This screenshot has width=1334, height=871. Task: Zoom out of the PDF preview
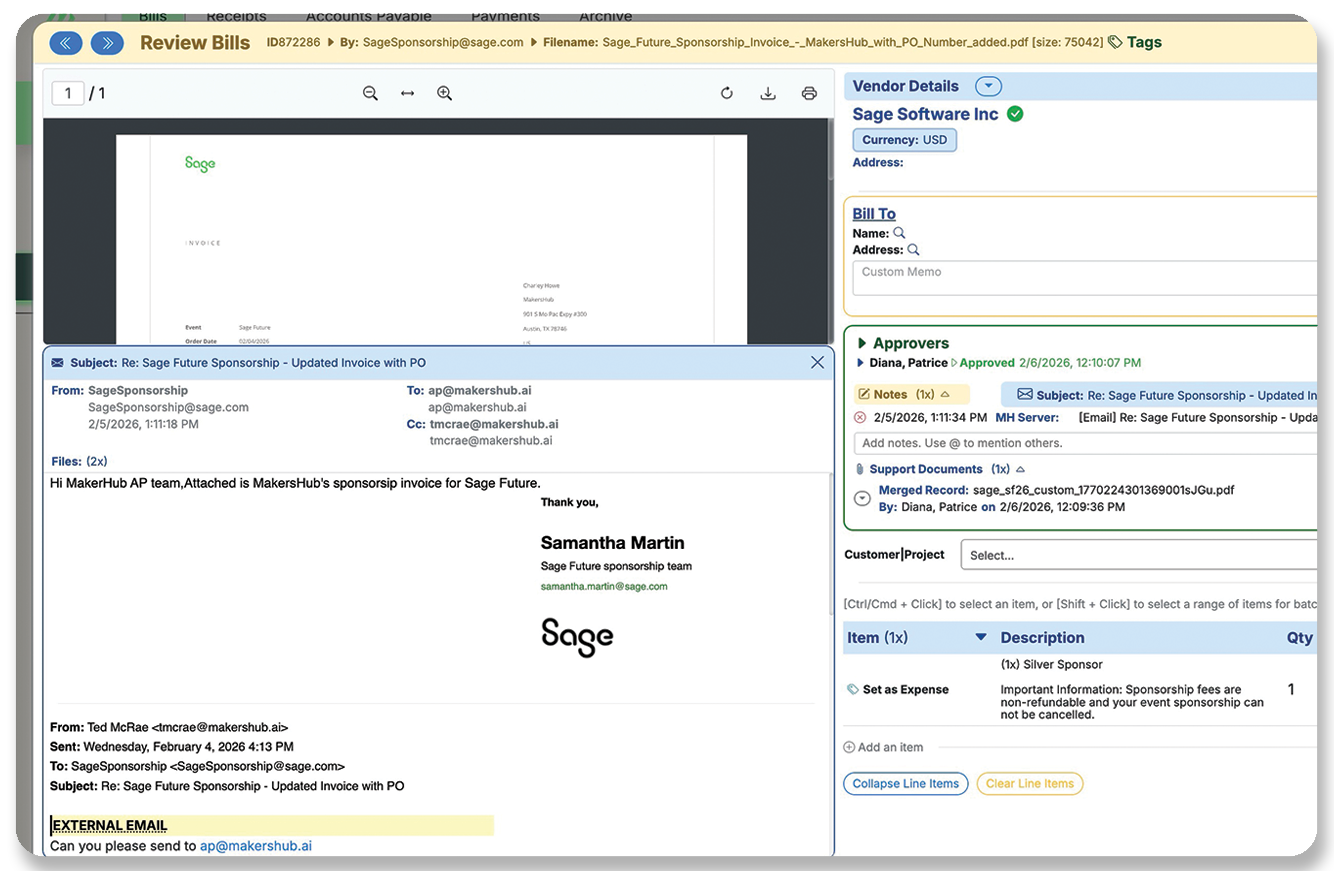coord(370,93)
